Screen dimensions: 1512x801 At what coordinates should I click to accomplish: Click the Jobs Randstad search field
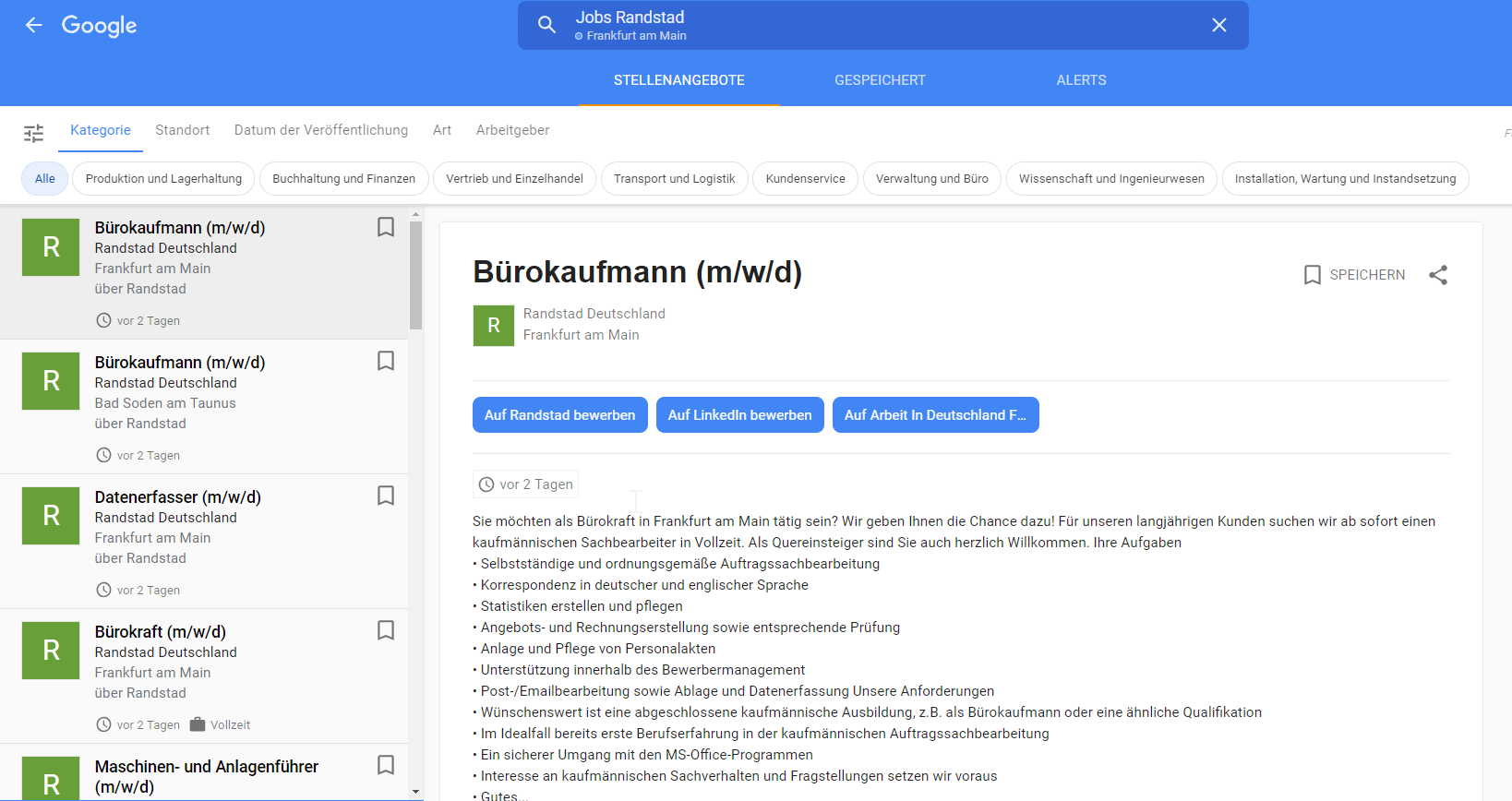(883, 25)
